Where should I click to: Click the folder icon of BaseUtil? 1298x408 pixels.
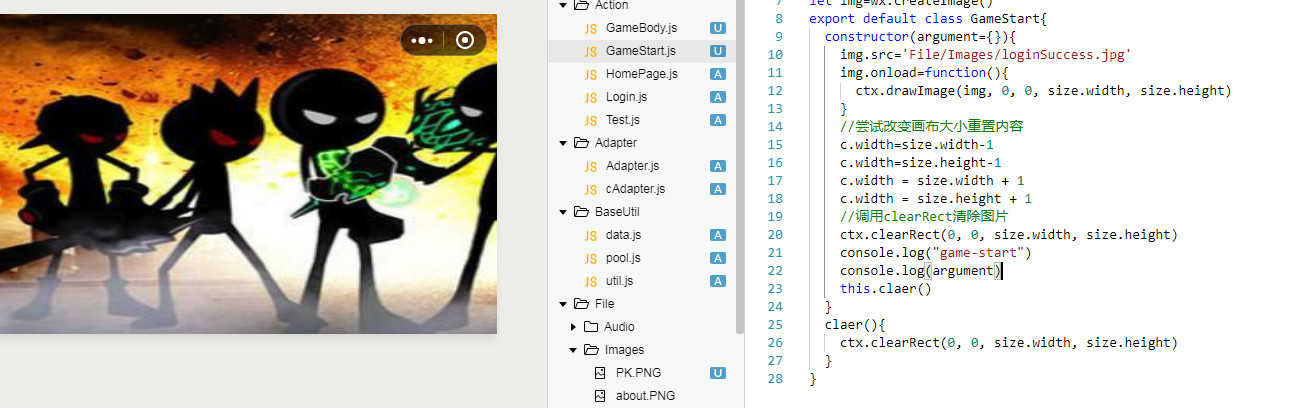pos(581,212)
